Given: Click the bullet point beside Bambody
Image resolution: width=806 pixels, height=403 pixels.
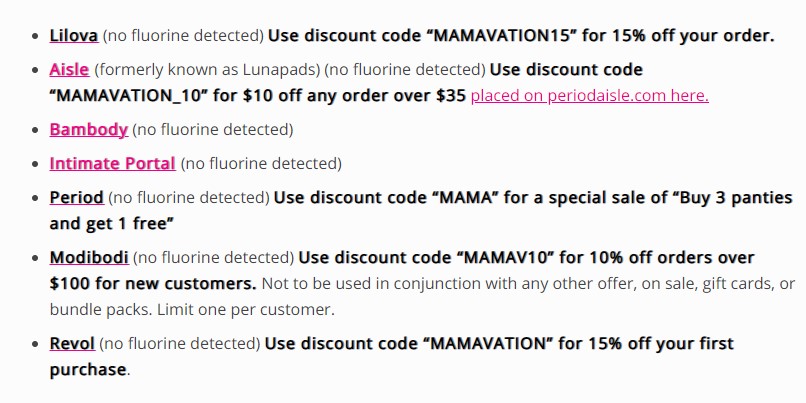Looking at the screenshot, I should point(35,130).
